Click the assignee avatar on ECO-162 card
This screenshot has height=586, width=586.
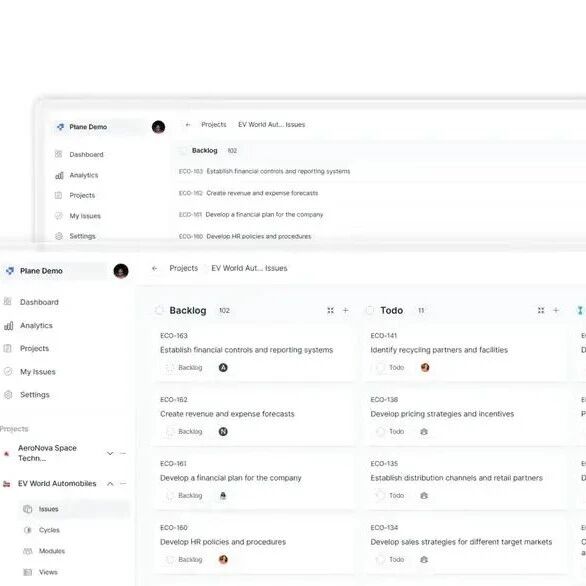(x=223, y=432)
